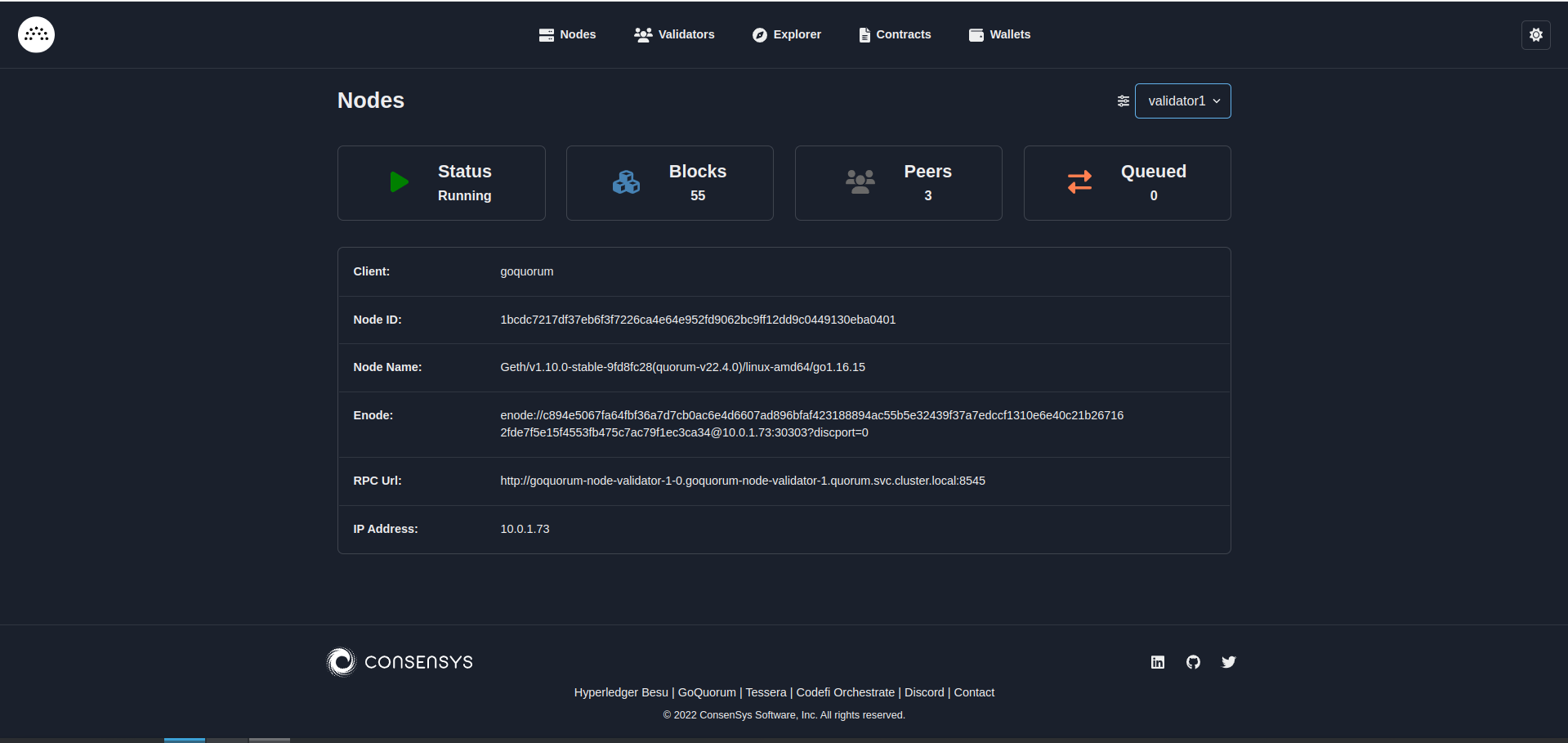Open the Wallets section
1568x743 pixels.
pyautogui.click(x=999, y=34)
